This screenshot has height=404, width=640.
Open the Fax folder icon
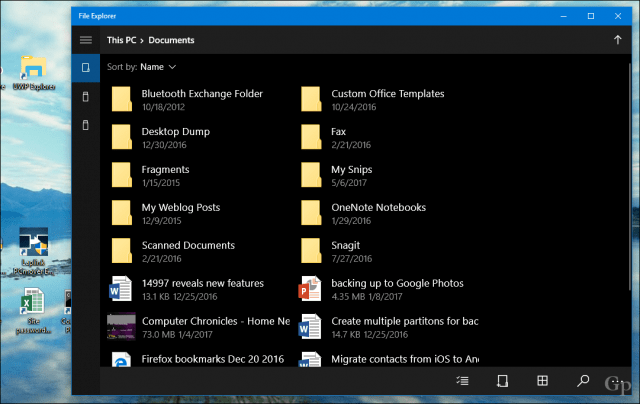[311, 137]
